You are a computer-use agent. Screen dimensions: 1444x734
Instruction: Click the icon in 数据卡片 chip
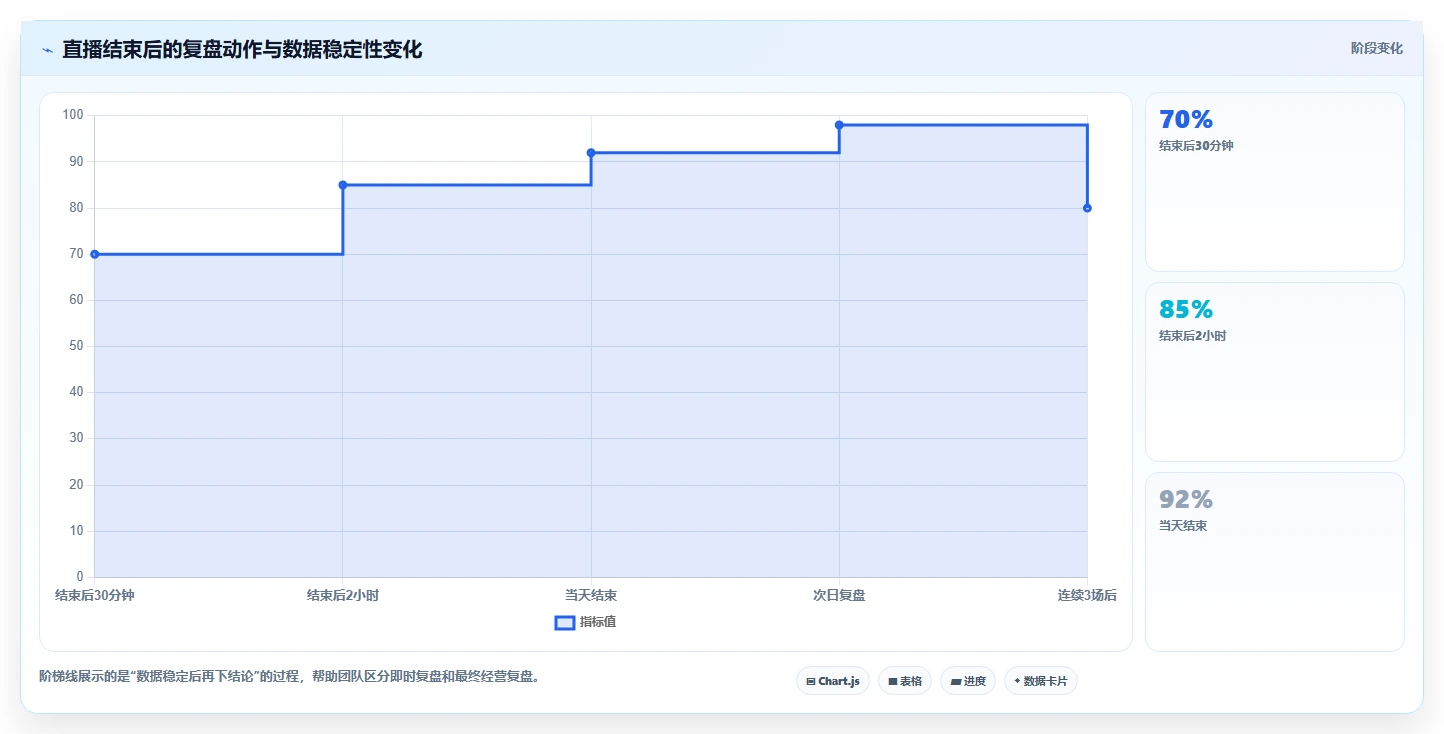point(1017,681)
